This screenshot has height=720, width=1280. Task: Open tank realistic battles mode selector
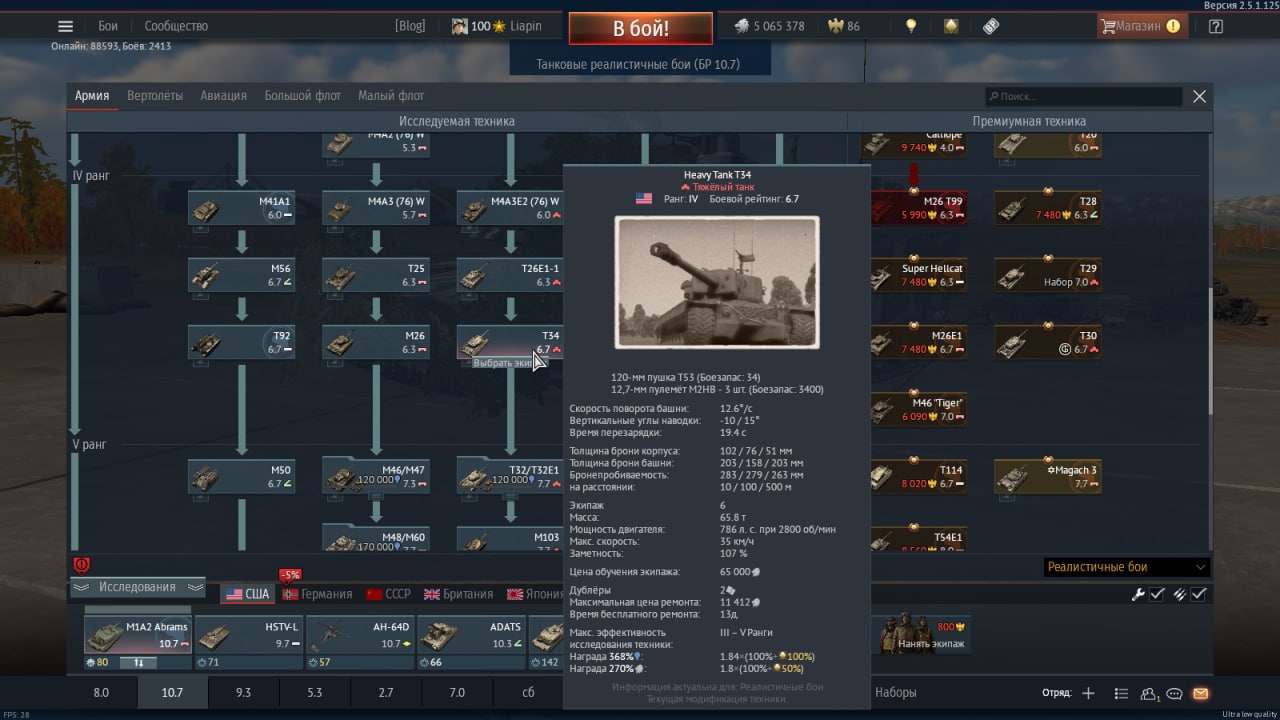point(638,64)
